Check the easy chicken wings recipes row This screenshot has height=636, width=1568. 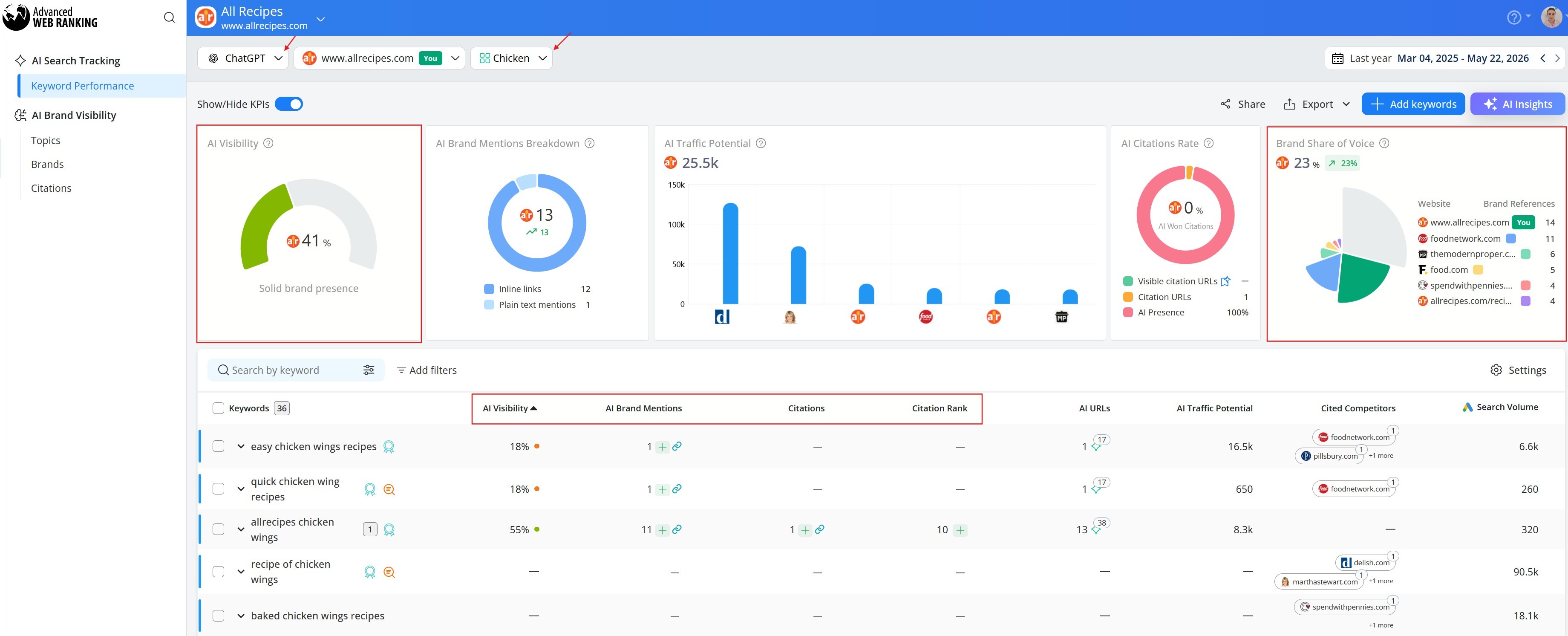pyautogui.click(x=218, y=446)
